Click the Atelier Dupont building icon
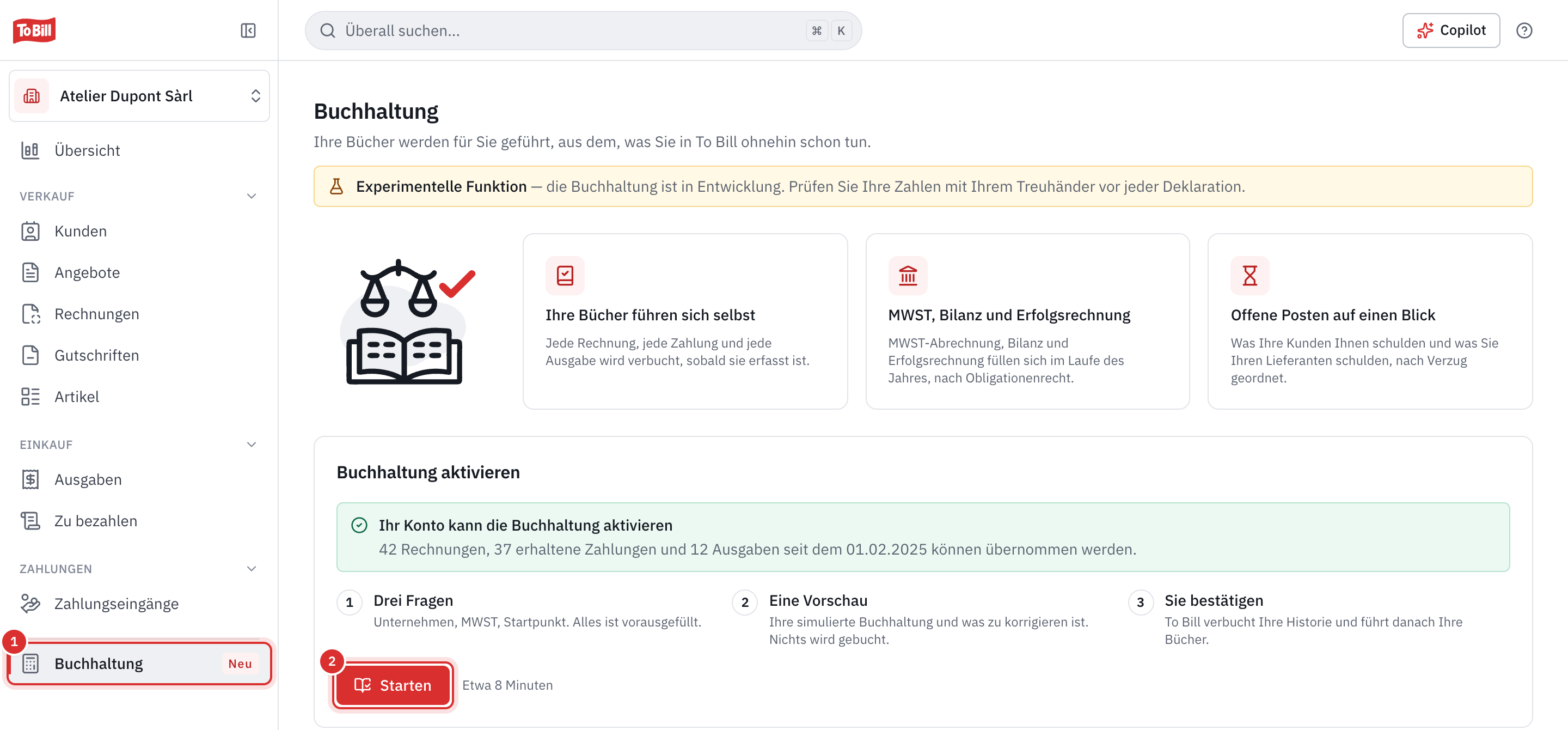This screenshot has height=730, width=1568. click(32, 96)
